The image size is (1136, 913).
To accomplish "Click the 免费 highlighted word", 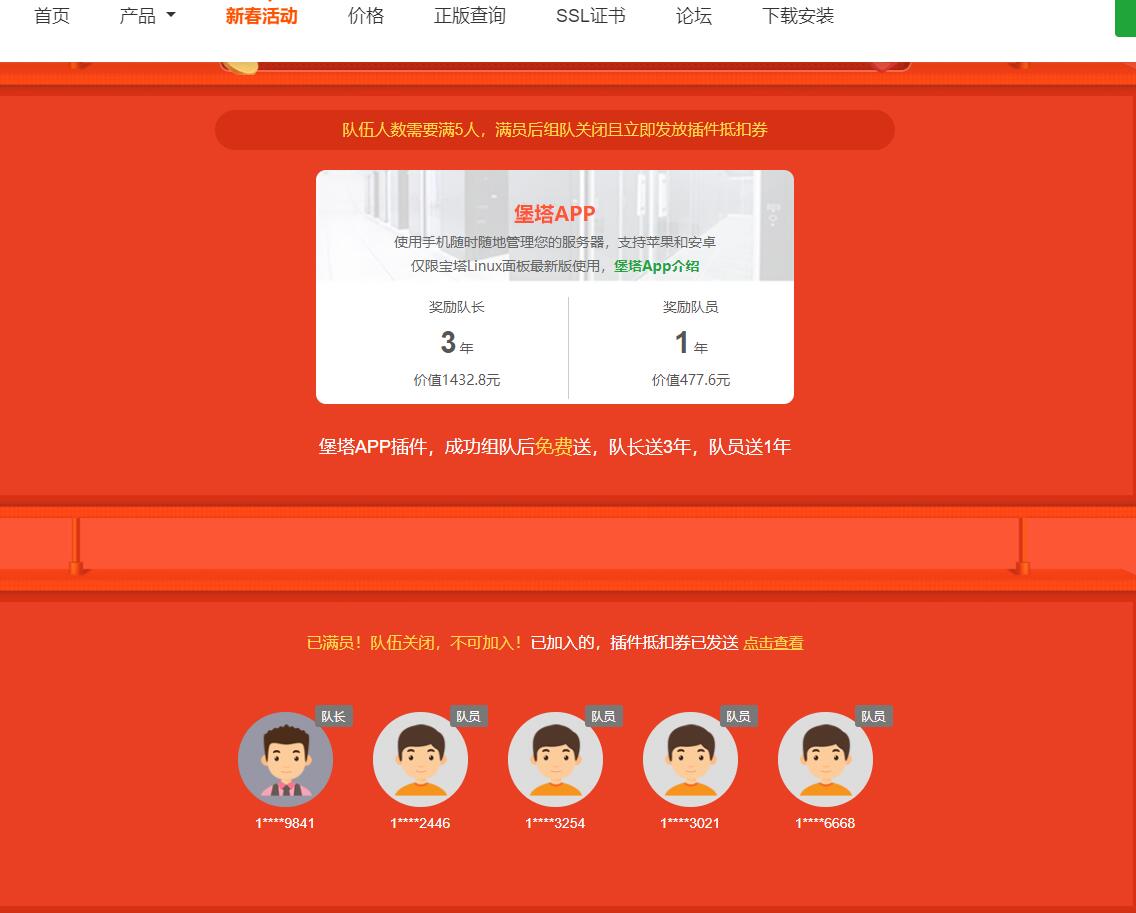I will pyautogui.click(x=554, y=446).
